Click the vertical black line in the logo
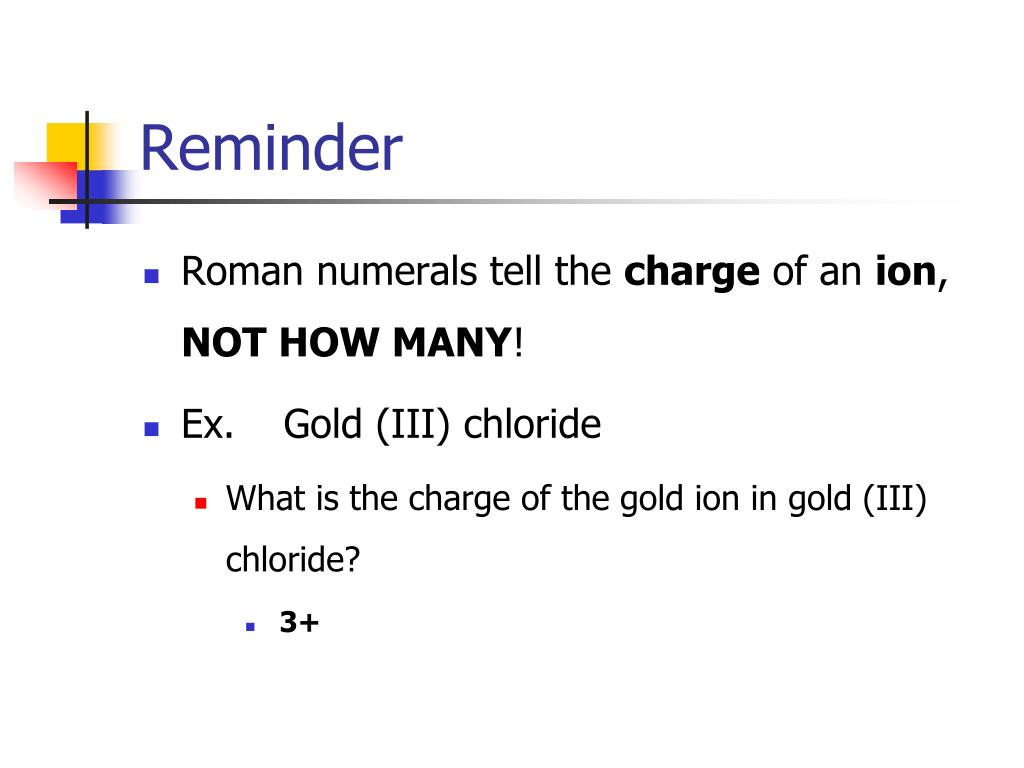1024x768 pixels. coord(87,170)
